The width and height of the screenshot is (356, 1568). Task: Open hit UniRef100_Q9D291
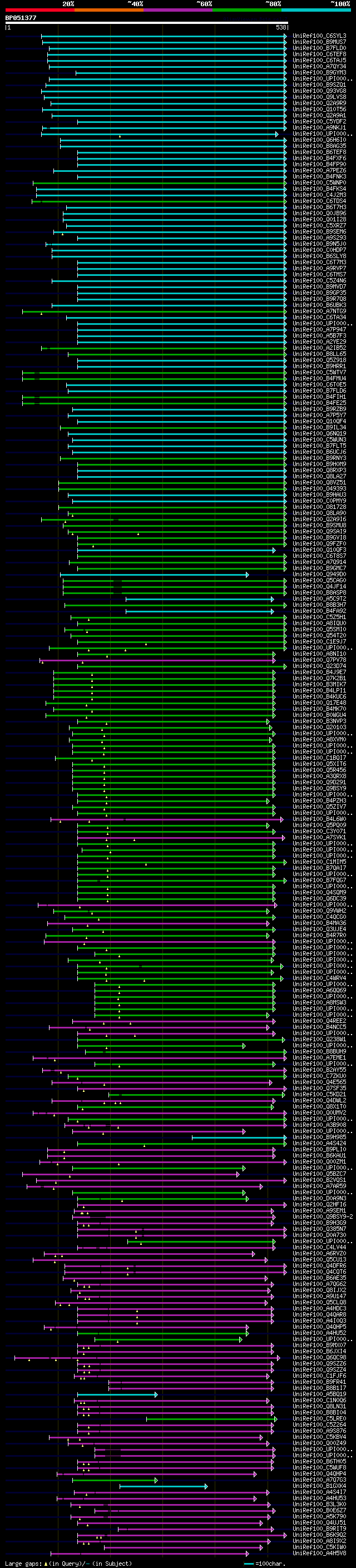click(319, 783)
